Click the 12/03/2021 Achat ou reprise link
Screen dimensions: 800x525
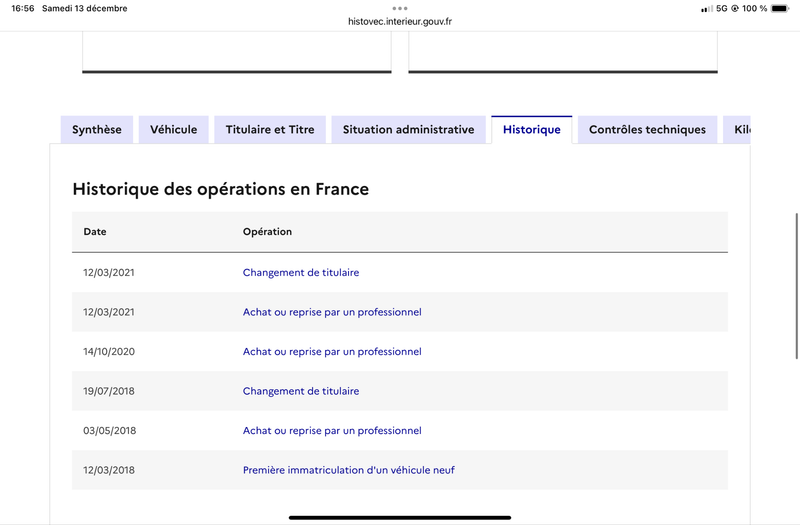(x=332, y=312)
